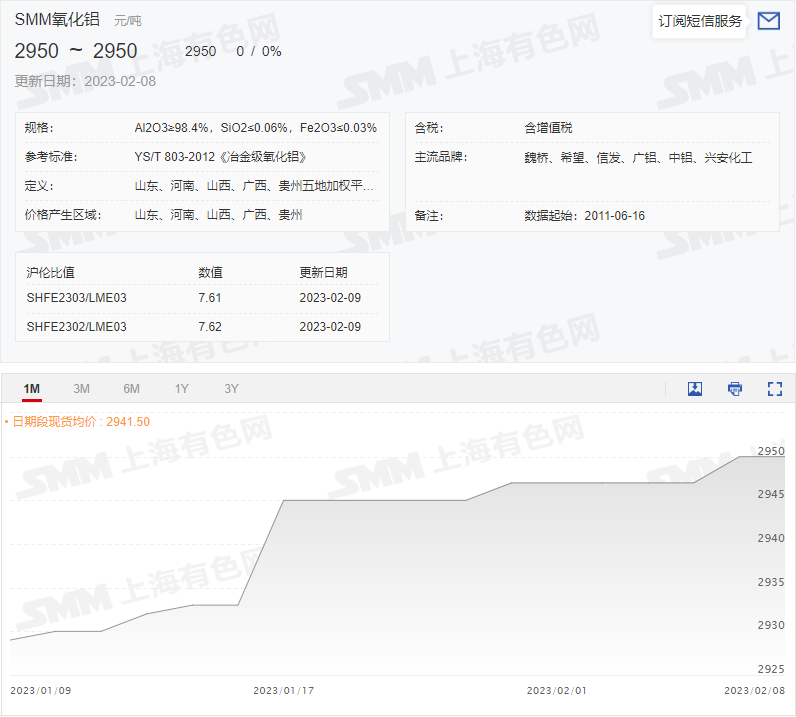The width and height of the screenshot is (796, 717).
Task: Click the truncated 定义 definition text
Action: (x=255, y=186)
